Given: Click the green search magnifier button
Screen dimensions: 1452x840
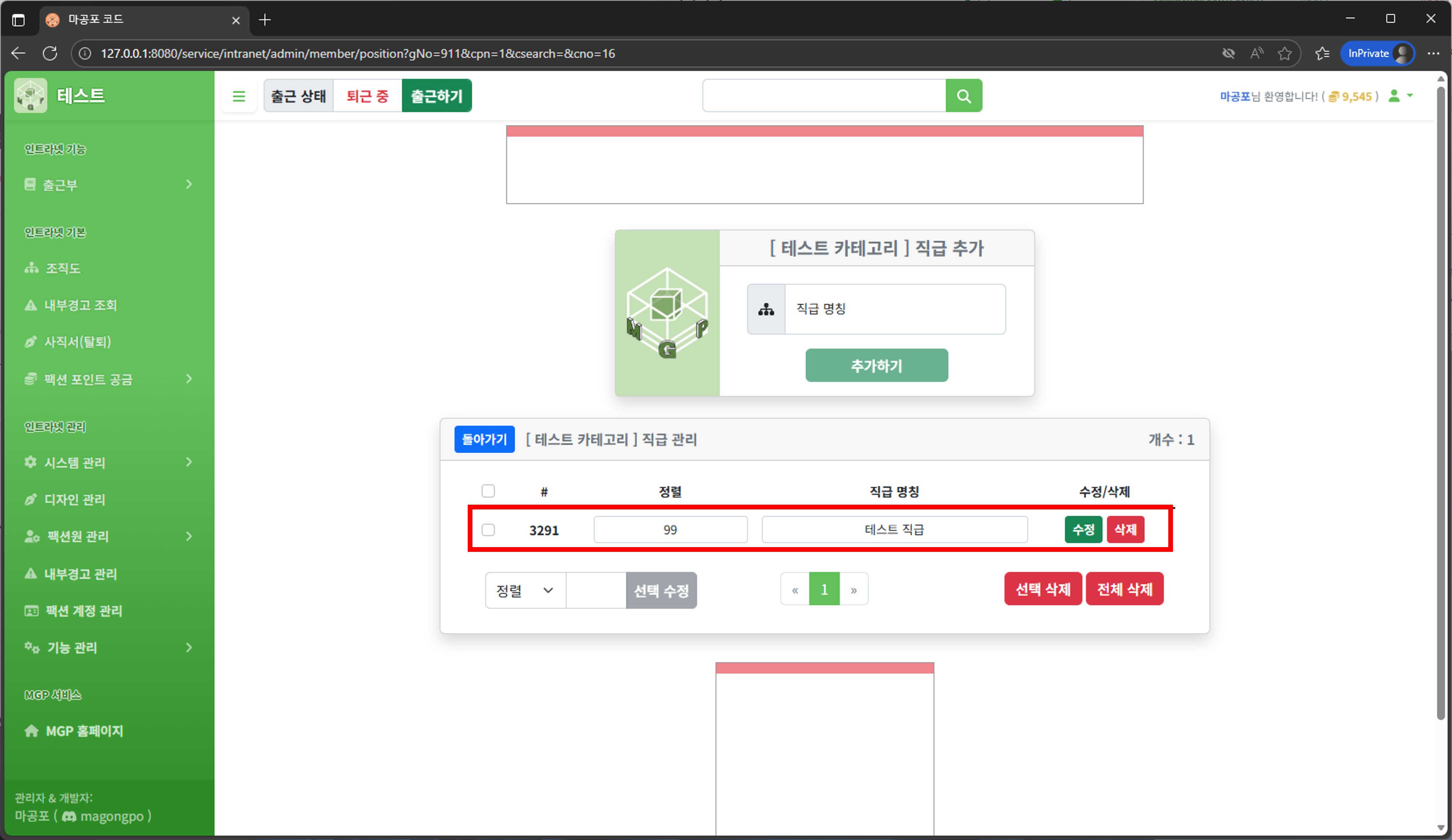Looking at the screenshot, I should [x=963, y=96].
